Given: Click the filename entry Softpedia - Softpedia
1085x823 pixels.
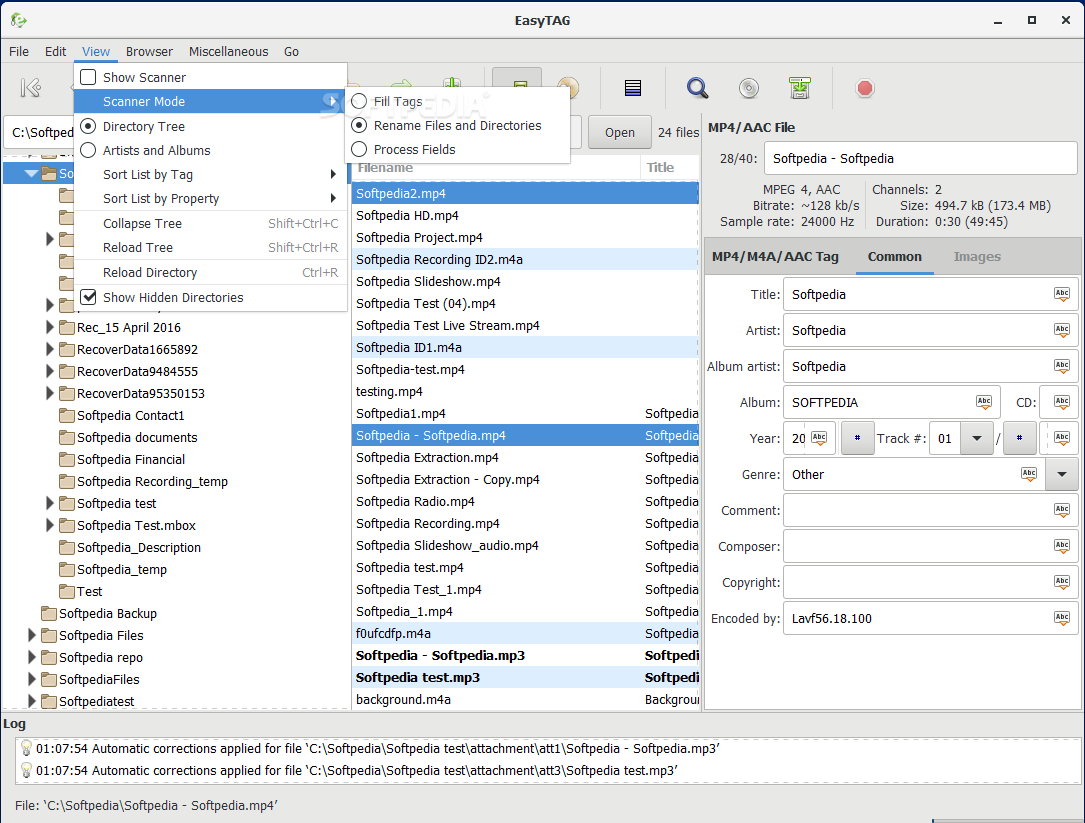Looking at the screenshot, I should coord(920,159).
